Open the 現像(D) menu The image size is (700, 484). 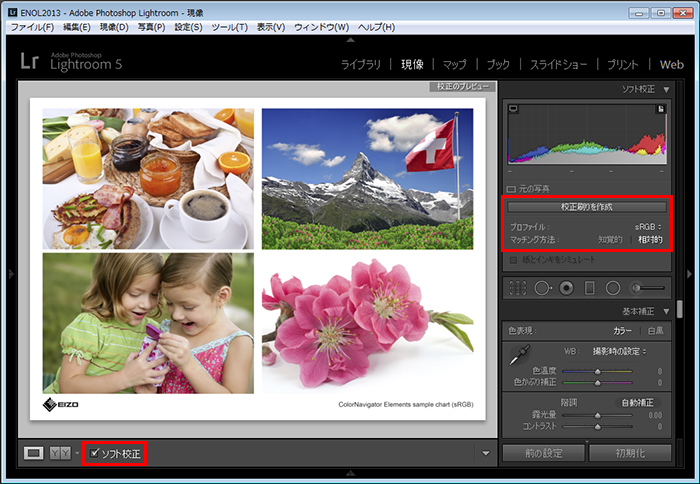tap(114, 27)
